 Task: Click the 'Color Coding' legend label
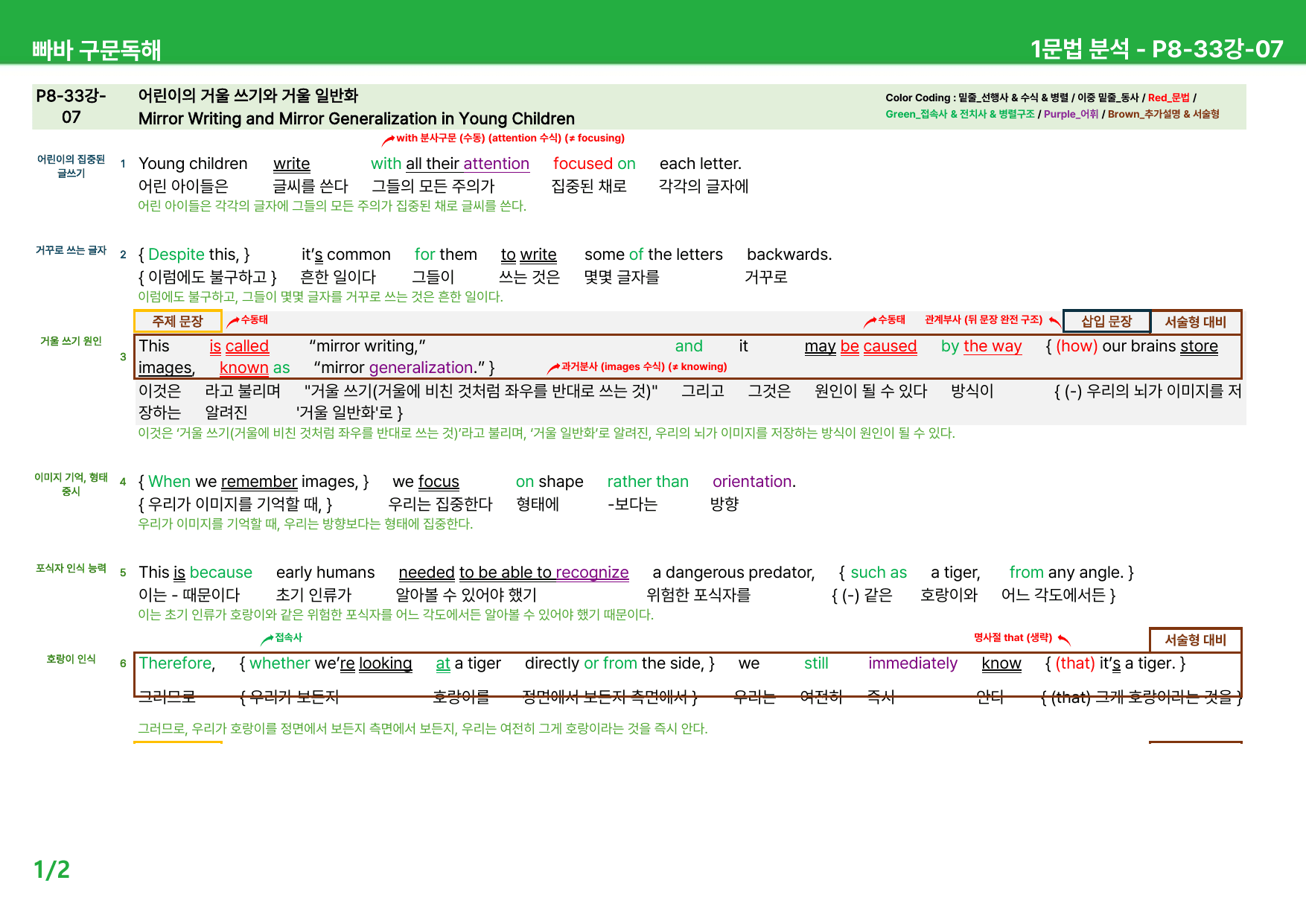pyautogui.click(x=917, y=98)
